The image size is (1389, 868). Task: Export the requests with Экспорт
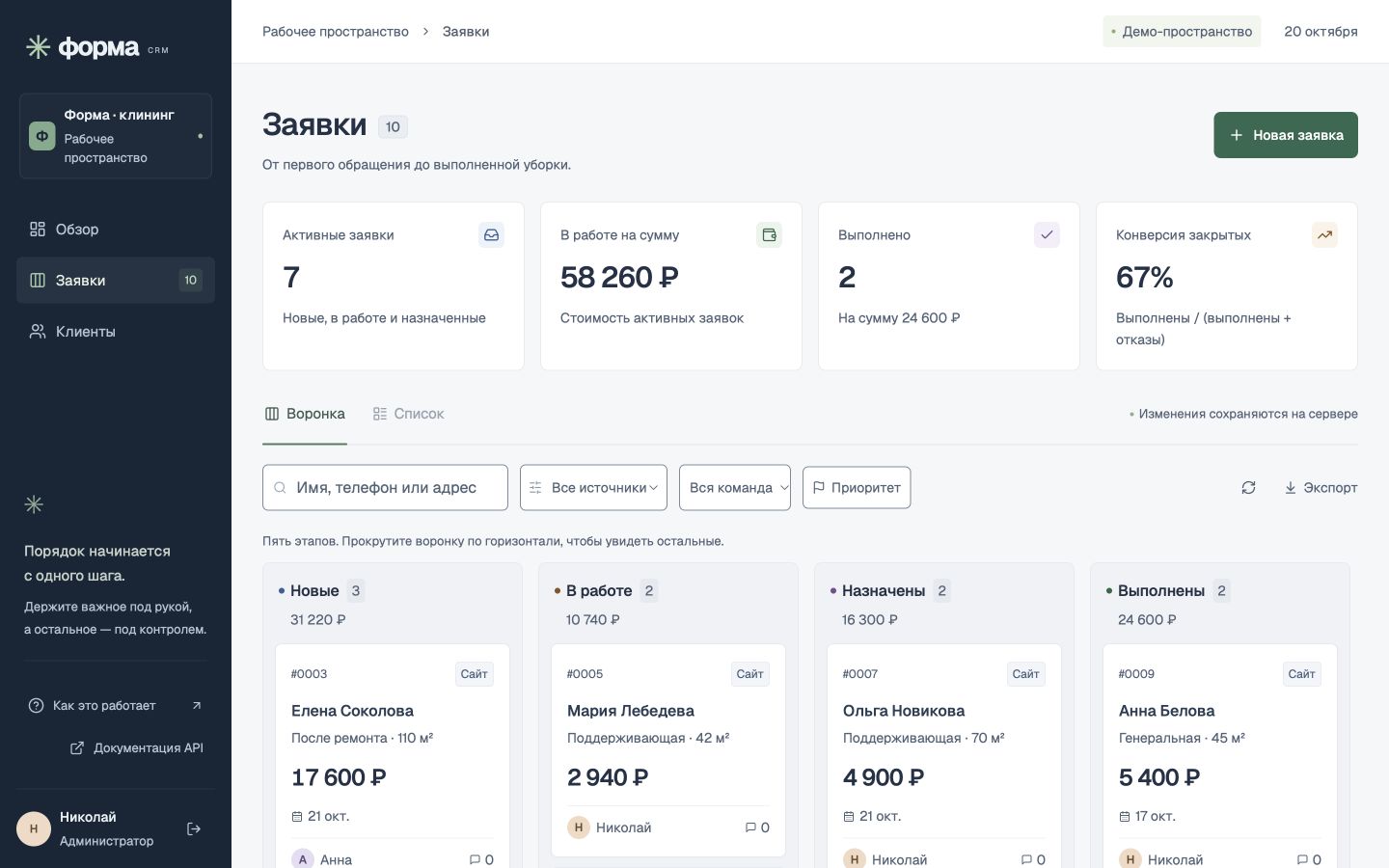(x=1321, y=488)
